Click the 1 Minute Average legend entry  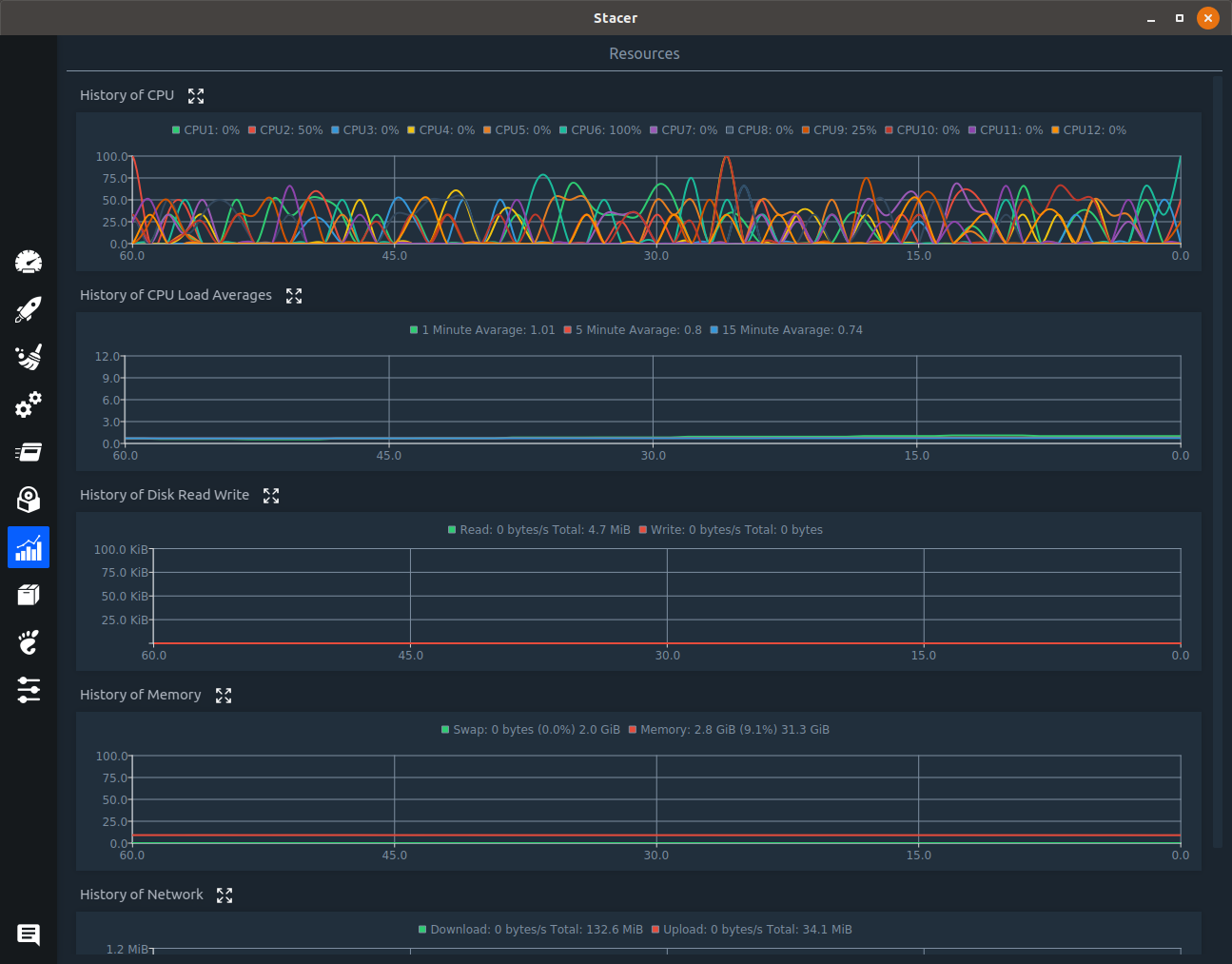[x=482, y=330]
